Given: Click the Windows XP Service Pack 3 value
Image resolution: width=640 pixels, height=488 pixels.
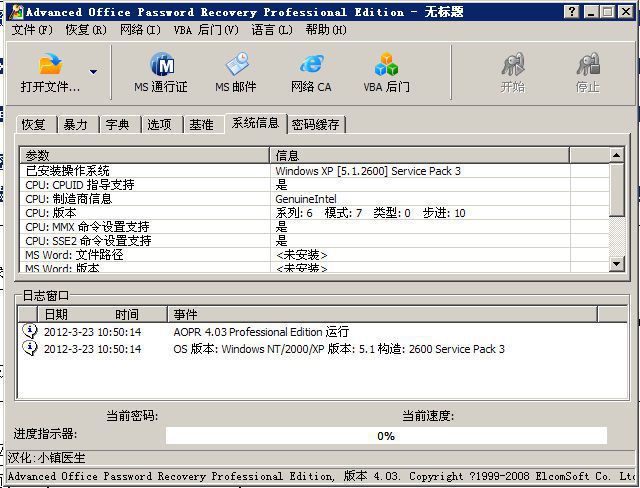Looking at the screenshot, I should point(368,171).
